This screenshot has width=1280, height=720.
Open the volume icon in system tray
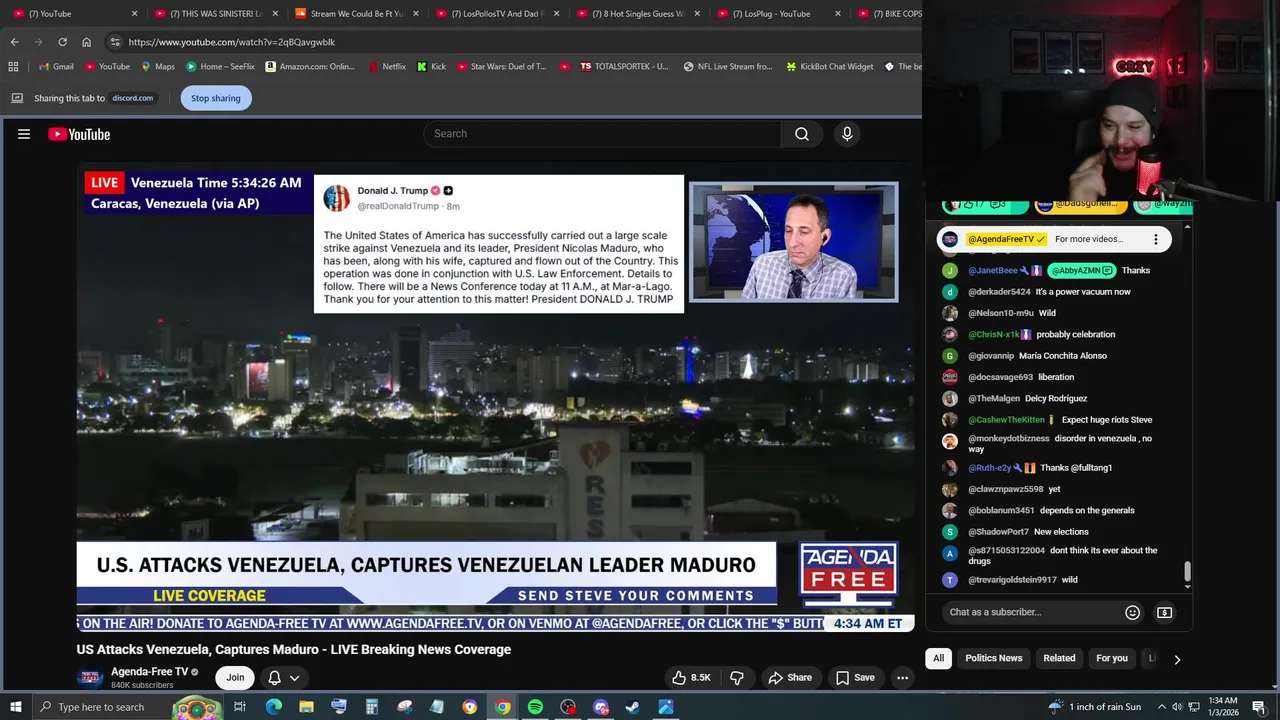1177,707
